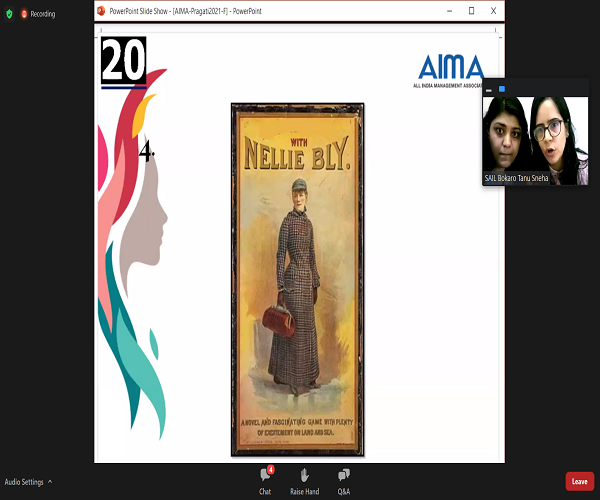Click the AIMA logo on the slide
Image resolution: width=600 pixels, height=500 pixels.
pos(451,71)
